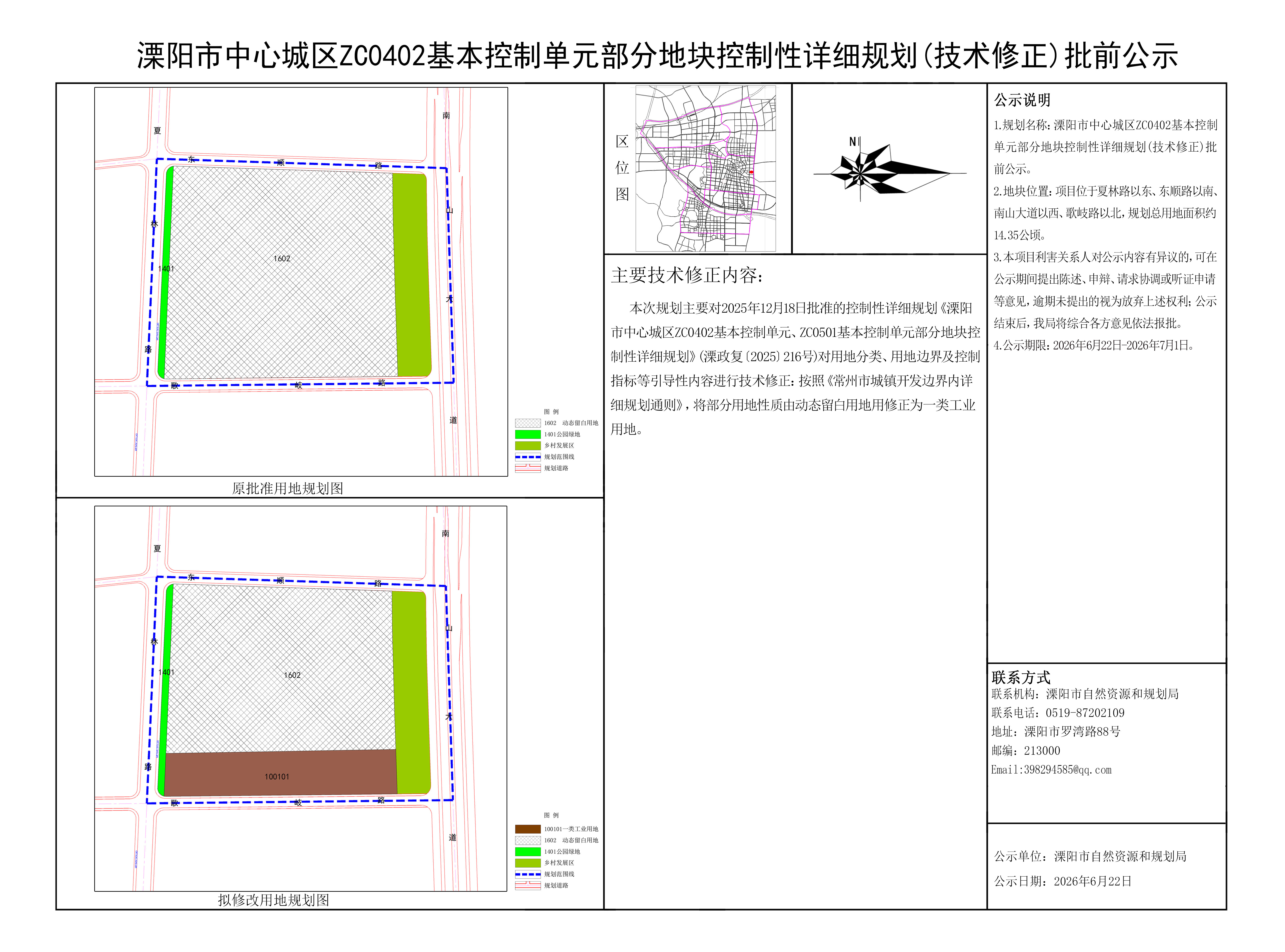Viewport: 1285px width, 952px height.
Task: Click the 图例 heading of 拟修改用地规划图 legend
Action: [551, 815]
